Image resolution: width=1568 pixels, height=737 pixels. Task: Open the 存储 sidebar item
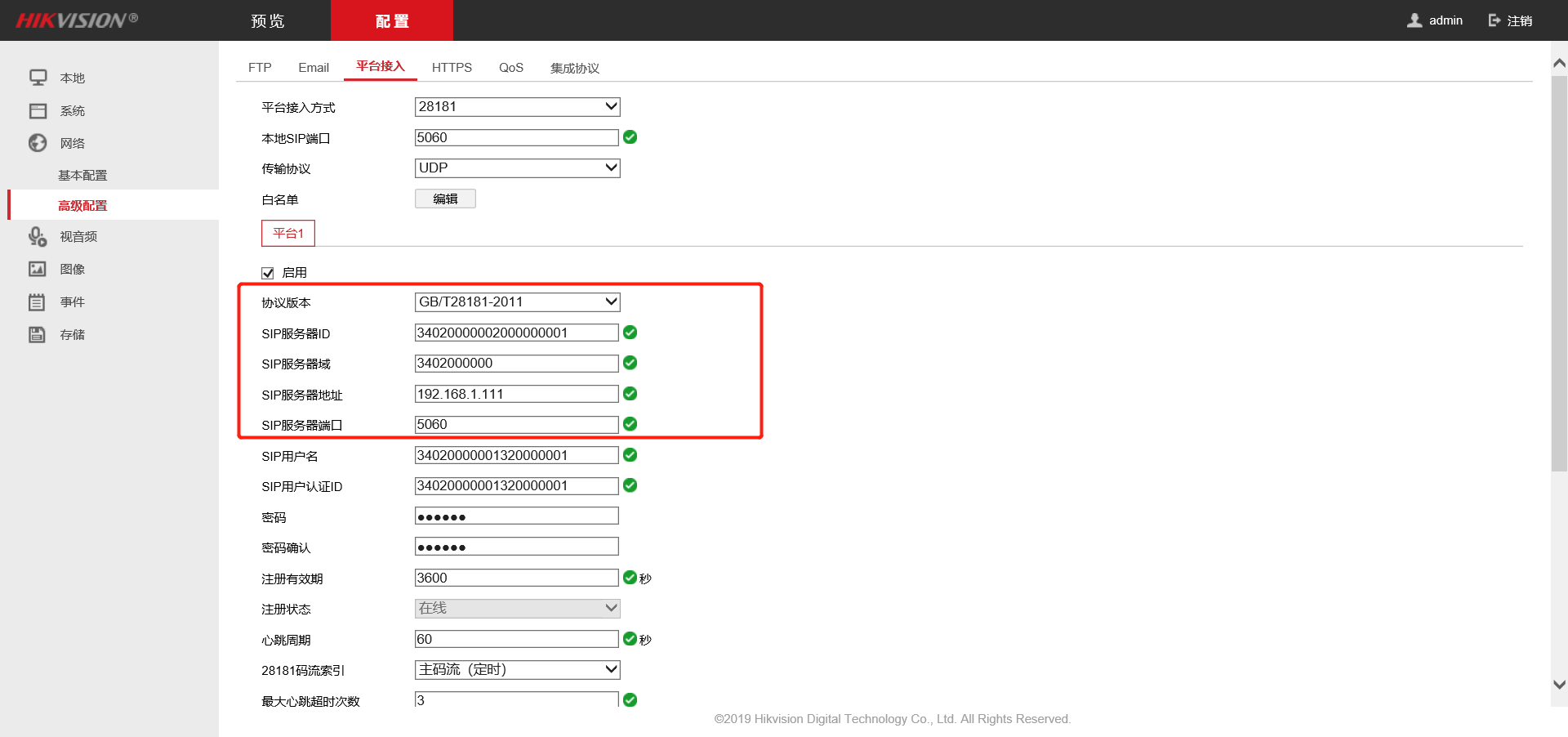click(72, 334)
